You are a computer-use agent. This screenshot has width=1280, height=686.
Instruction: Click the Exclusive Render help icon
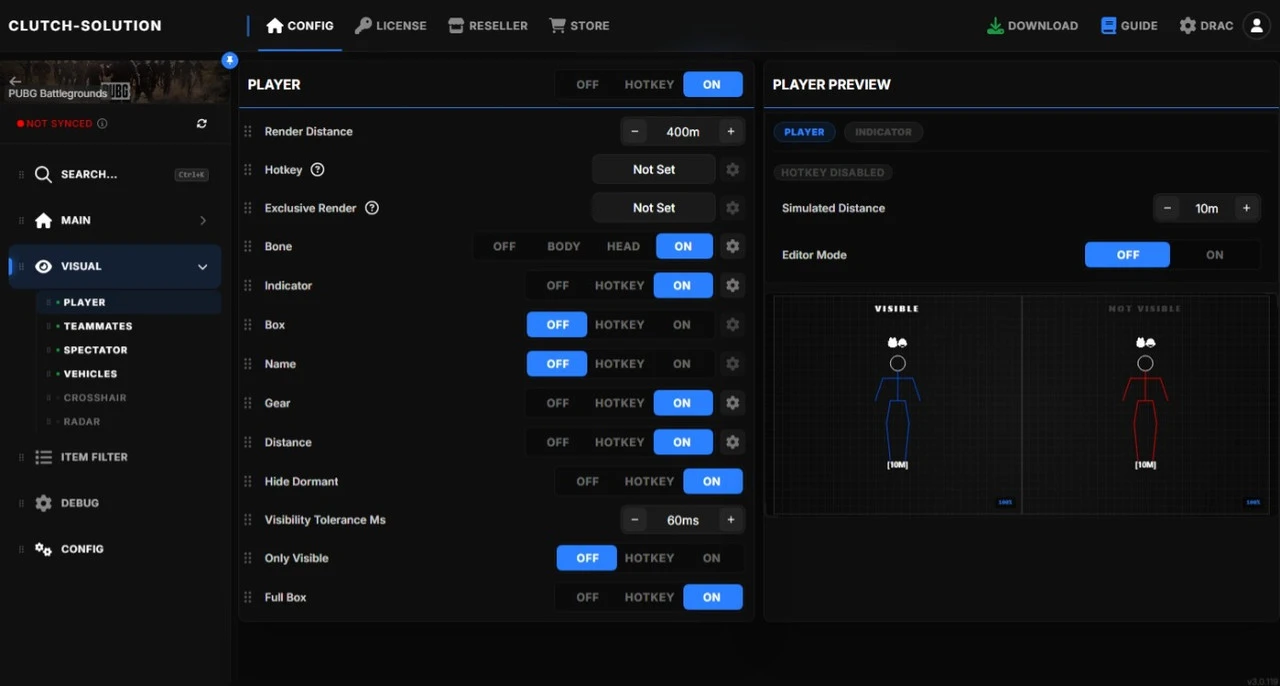372,208
